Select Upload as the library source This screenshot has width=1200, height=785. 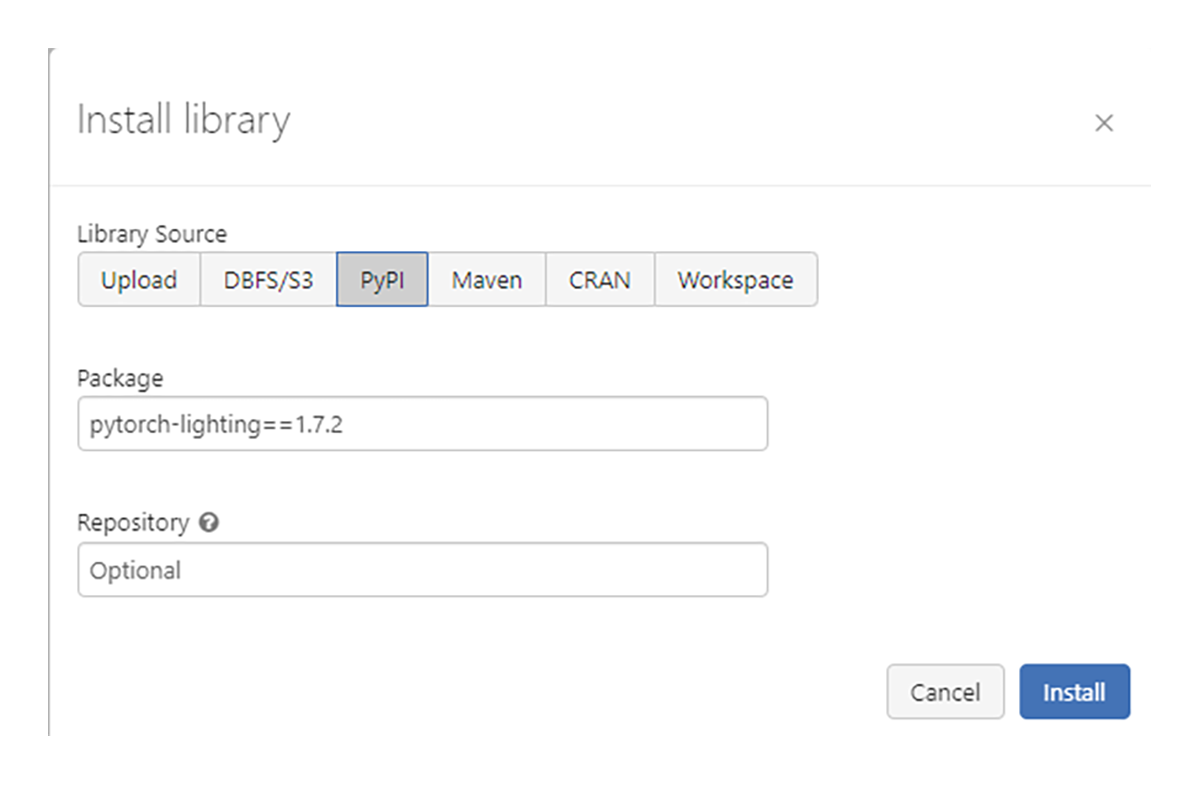139,280
